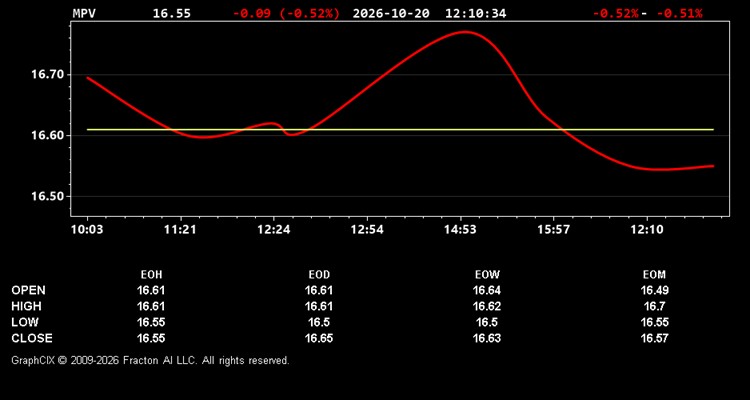Viewport: 750px width, 400px height.
Task: Click the OPEN row label
Action: (28, 290)
